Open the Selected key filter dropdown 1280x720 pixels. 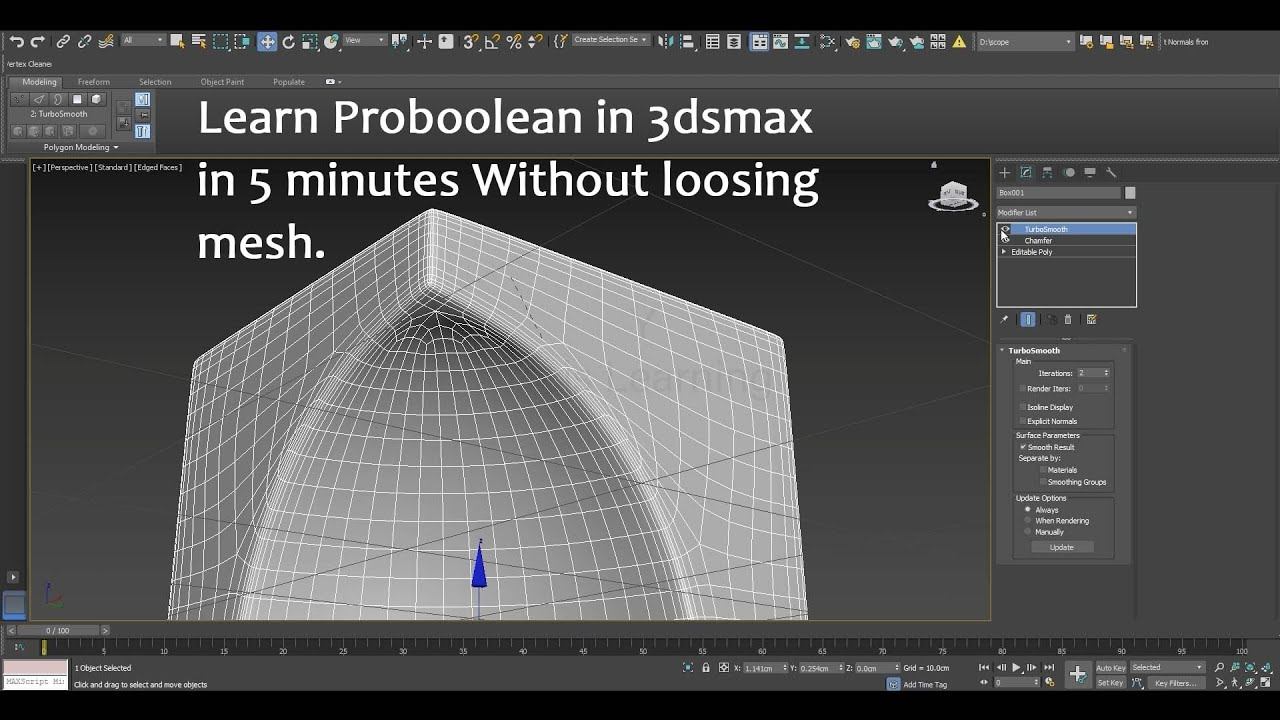pyautogui.click(x=1167, y=667)
